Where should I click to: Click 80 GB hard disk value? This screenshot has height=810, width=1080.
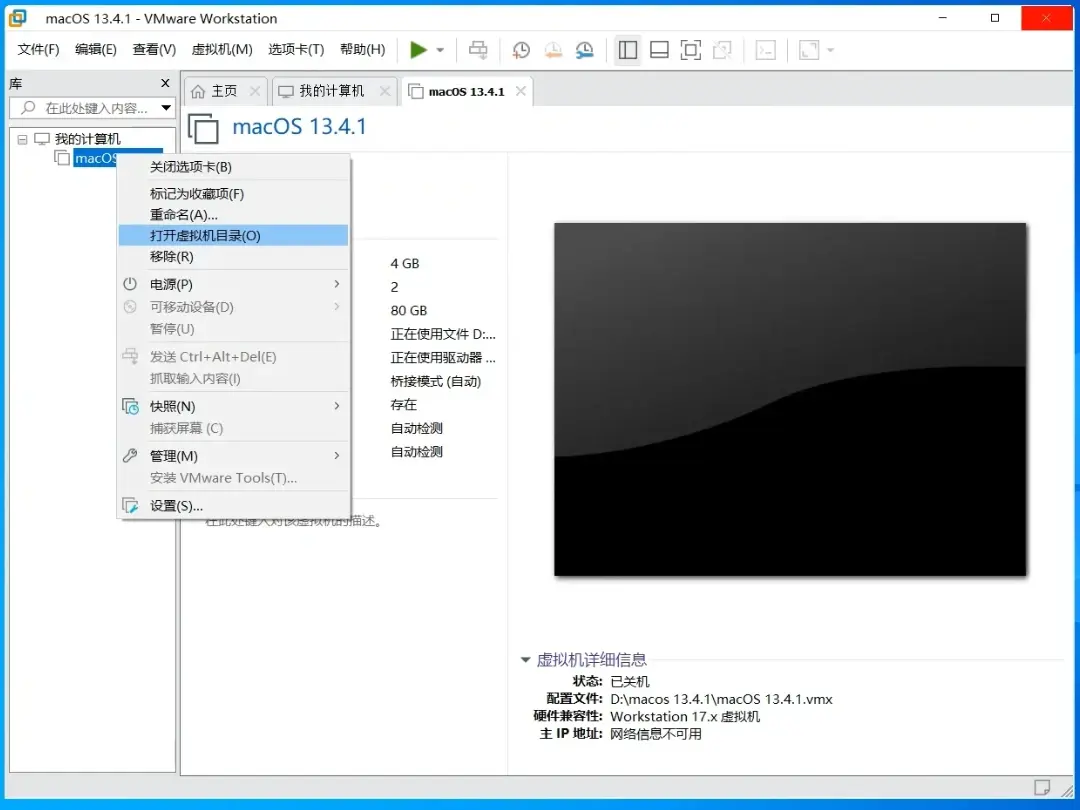coord(409,311)
